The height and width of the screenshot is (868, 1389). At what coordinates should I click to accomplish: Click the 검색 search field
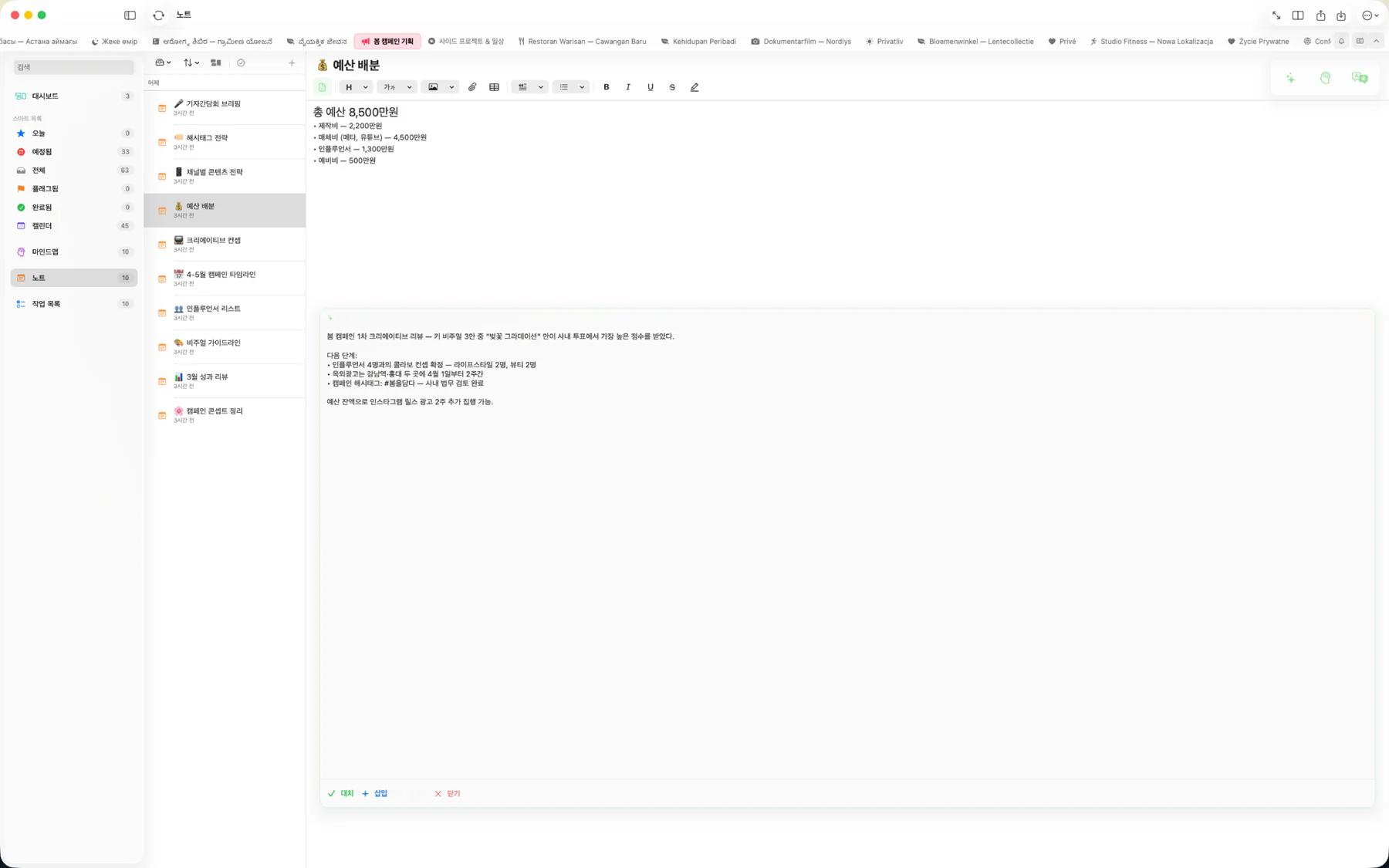tap(74, 67)
